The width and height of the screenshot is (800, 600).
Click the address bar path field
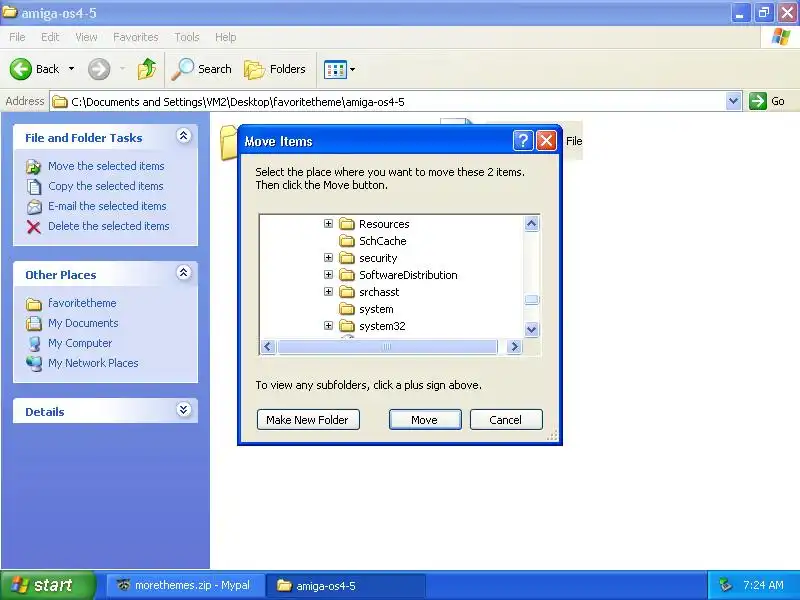(388, 102)
